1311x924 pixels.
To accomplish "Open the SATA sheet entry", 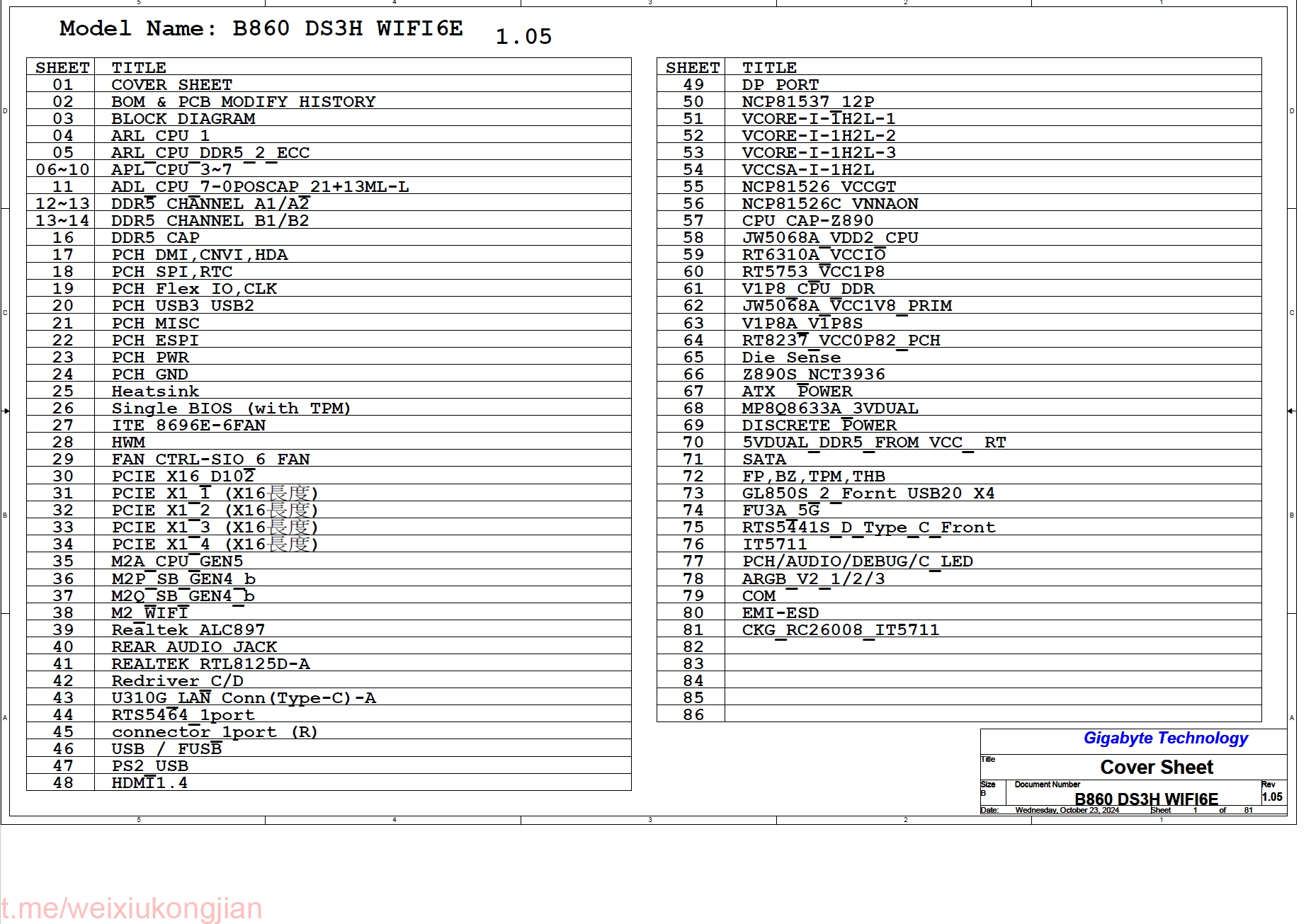I will [x=763, y=460].
